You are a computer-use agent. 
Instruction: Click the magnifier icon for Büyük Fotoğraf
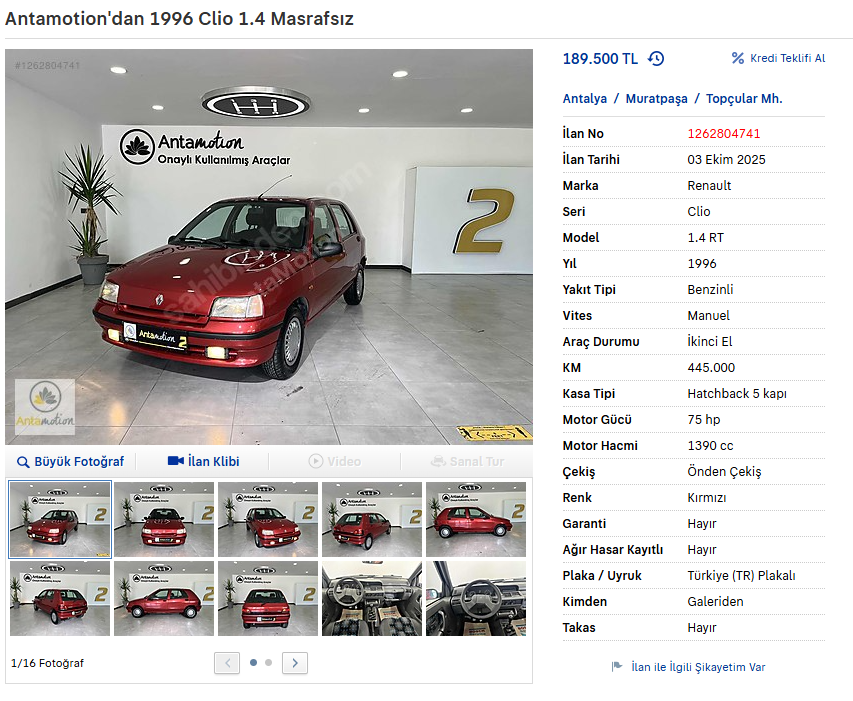coord(23,462)
